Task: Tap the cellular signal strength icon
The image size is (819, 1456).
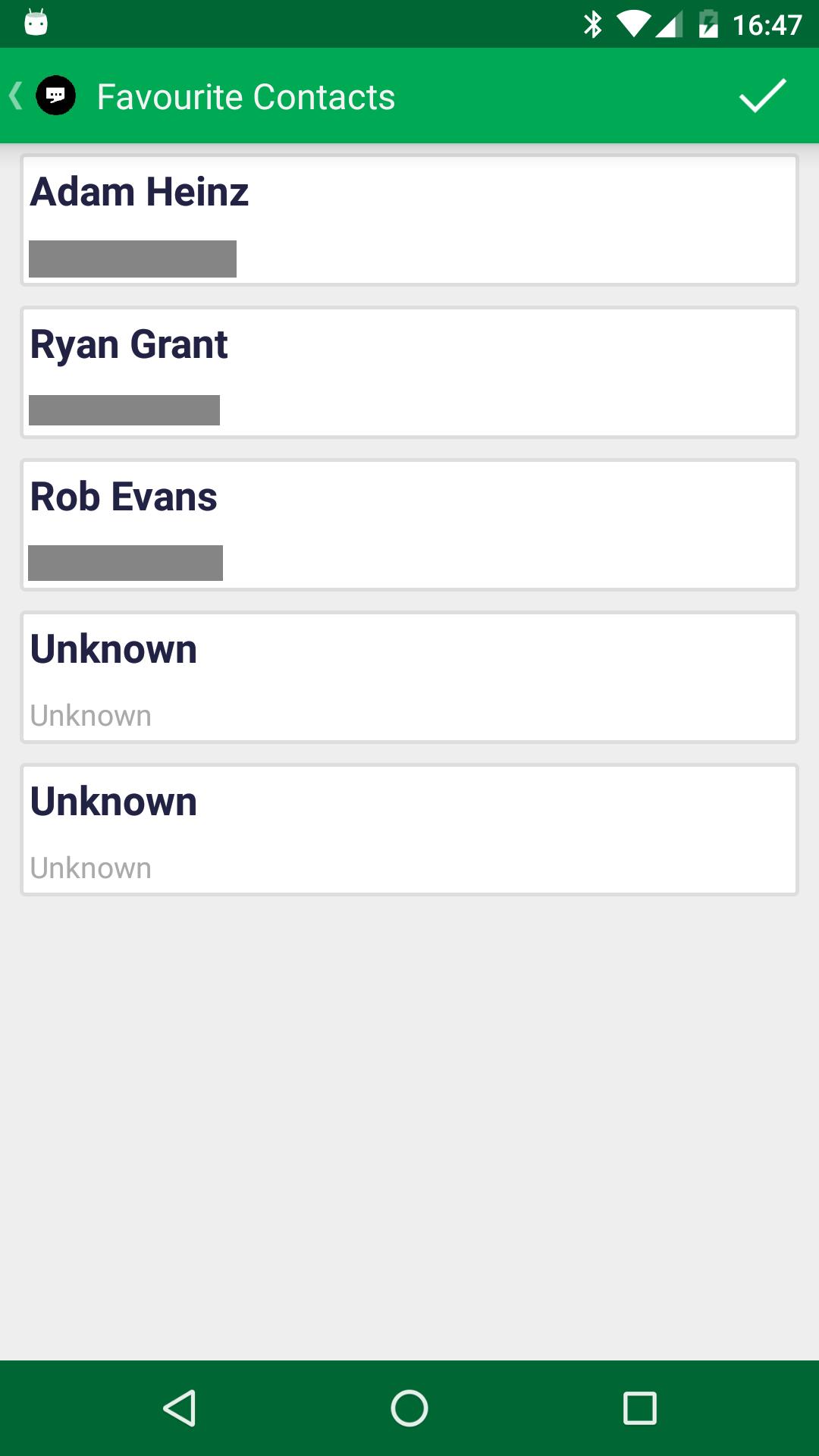Action: click(x=668, y=24)
